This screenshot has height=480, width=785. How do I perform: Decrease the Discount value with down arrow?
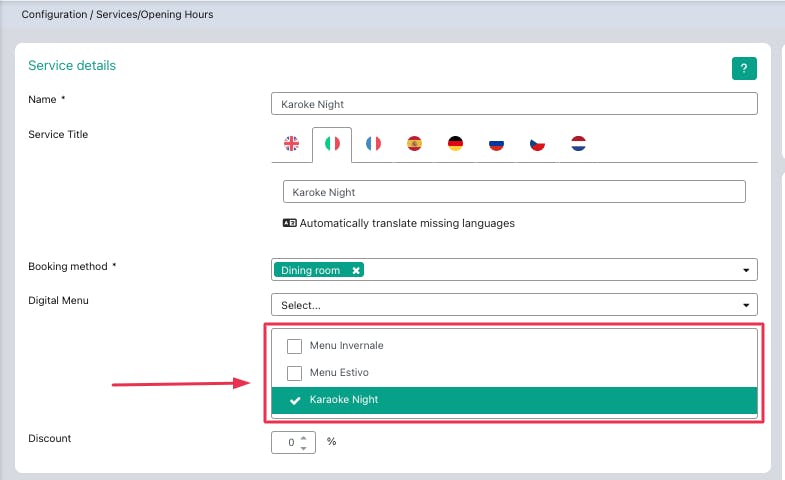[305, 447]
